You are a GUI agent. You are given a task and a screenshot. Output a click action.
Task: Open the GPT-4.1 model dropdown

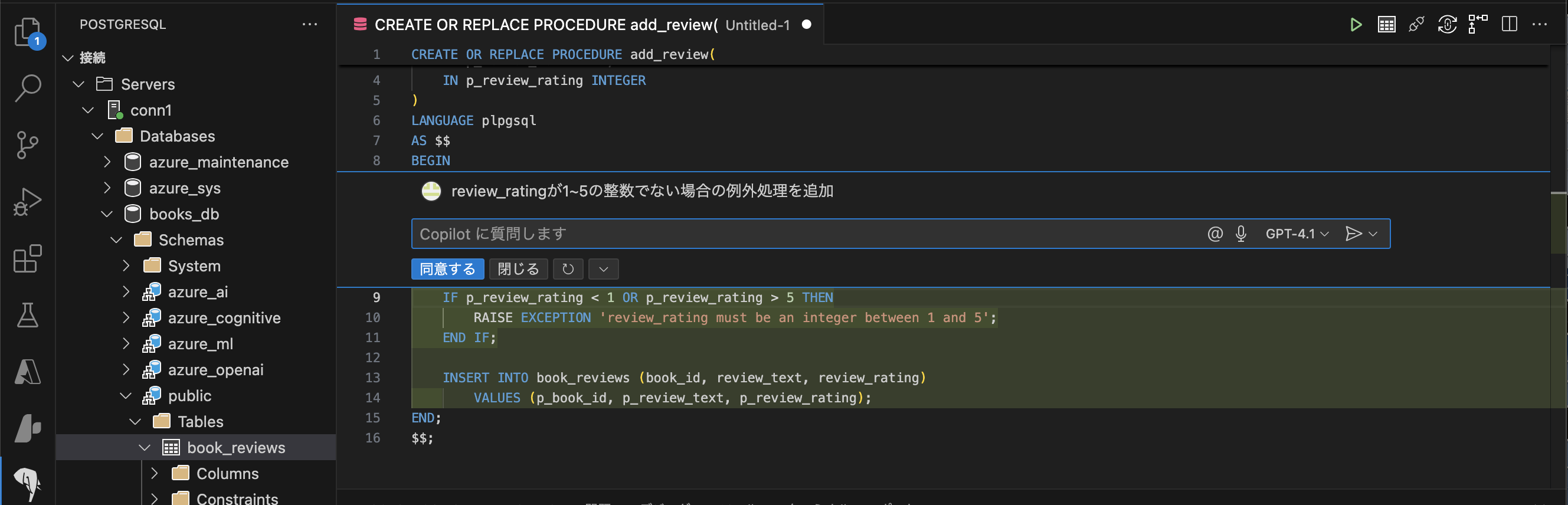click(1297, 234)
